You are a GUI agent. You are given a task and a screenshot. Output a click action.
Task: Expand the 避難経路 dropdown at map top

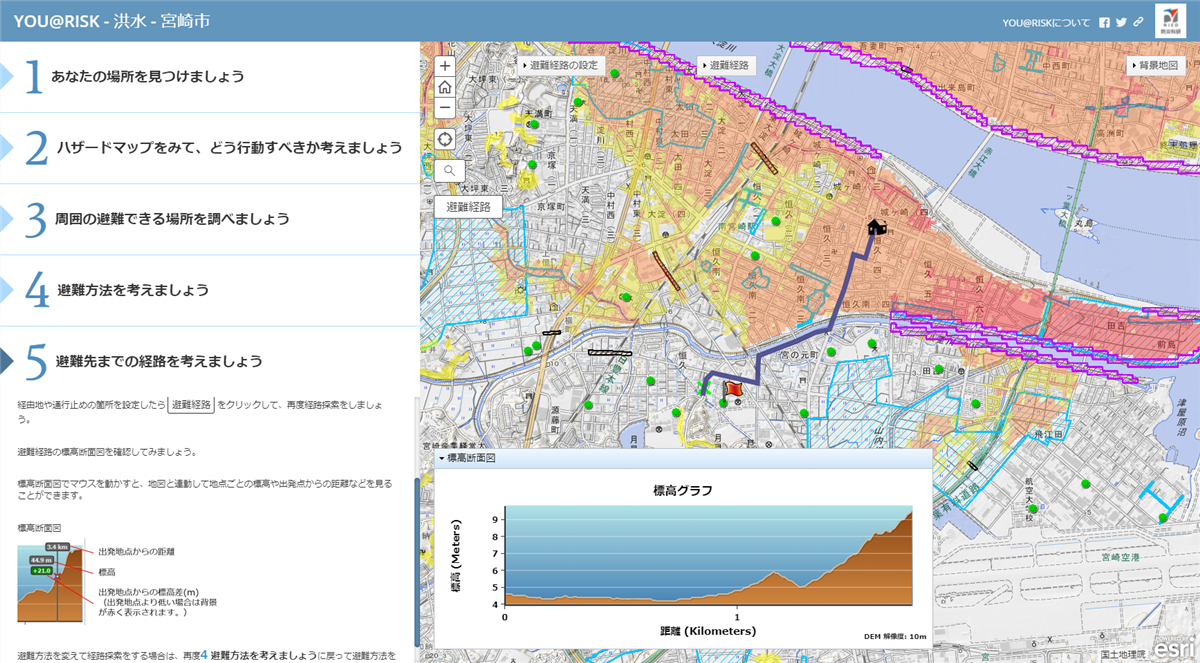click(727, 65)
